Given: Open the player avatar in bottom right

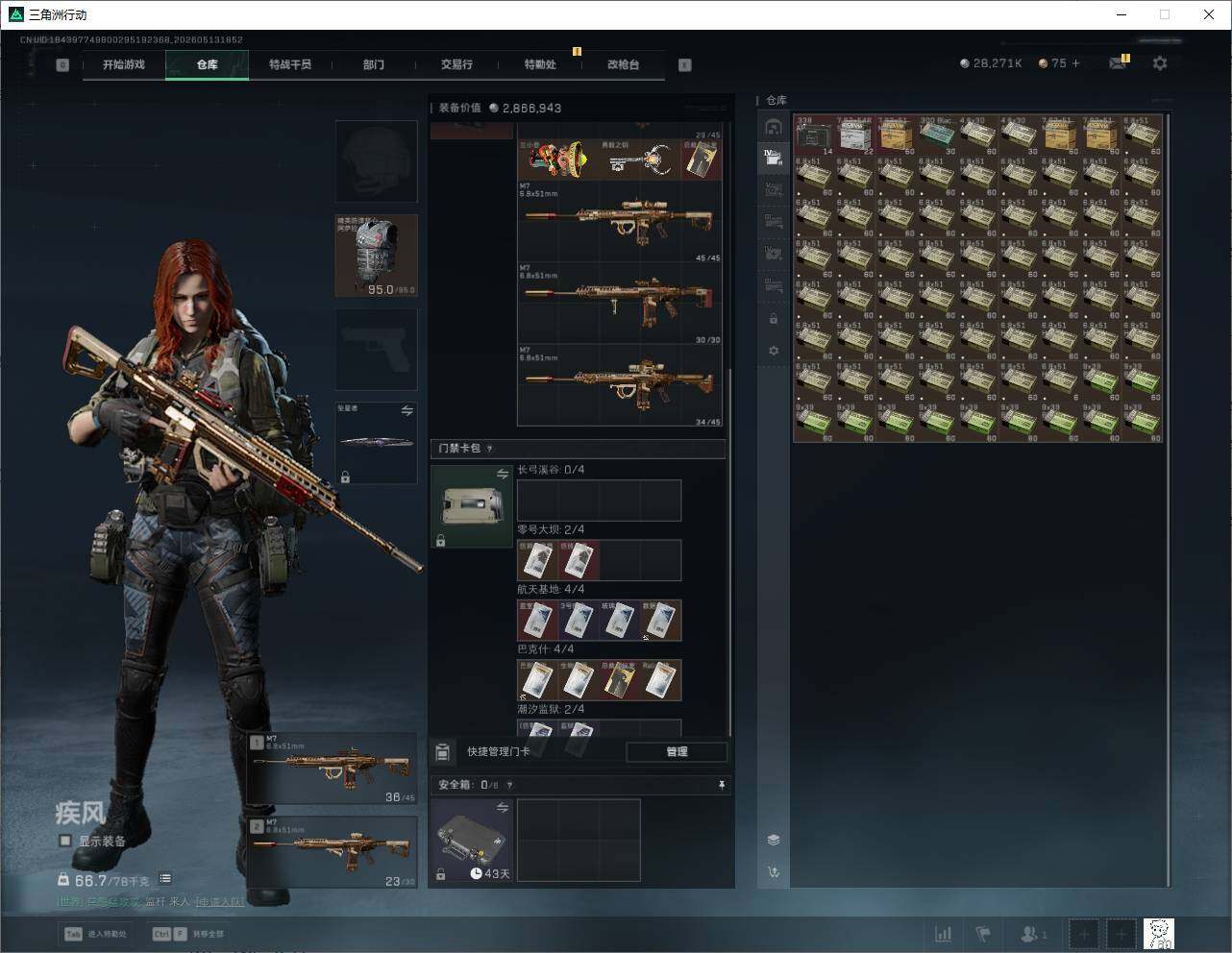Looking at the screenshot, I should click(x=1159, y=933).
